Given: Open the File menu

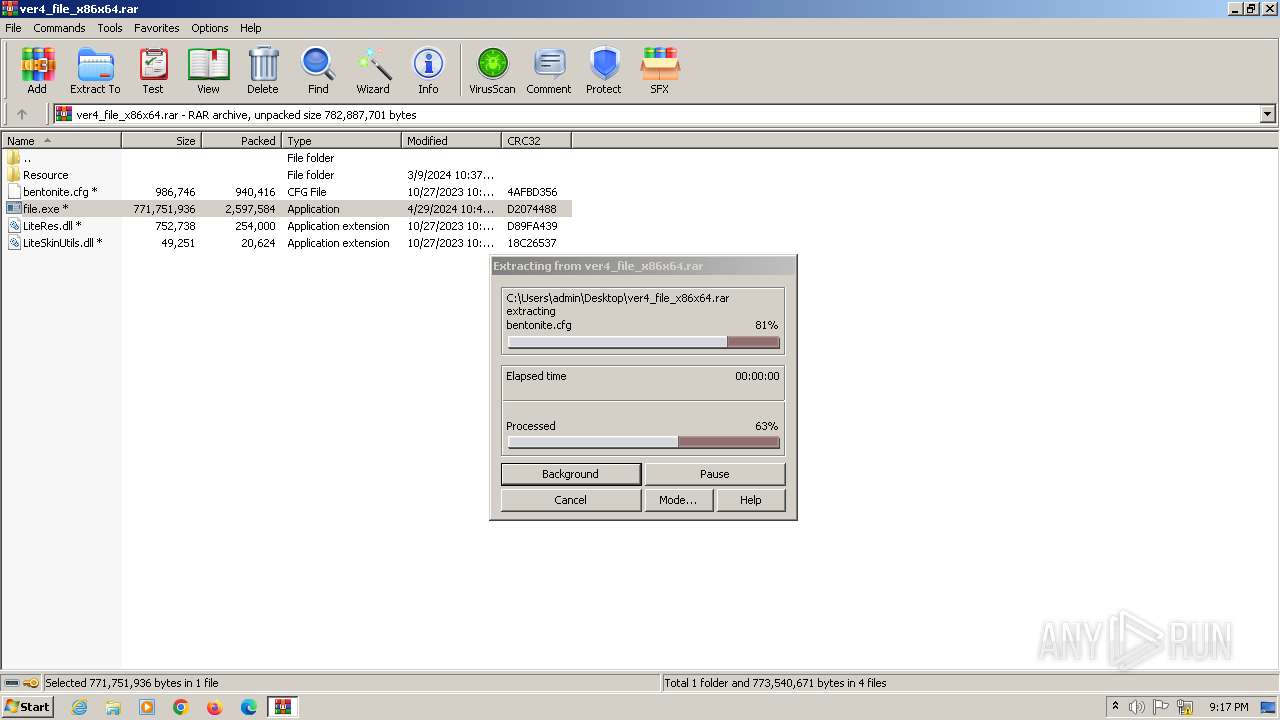Looking at the screenshot, I should (x=13, y=28).
